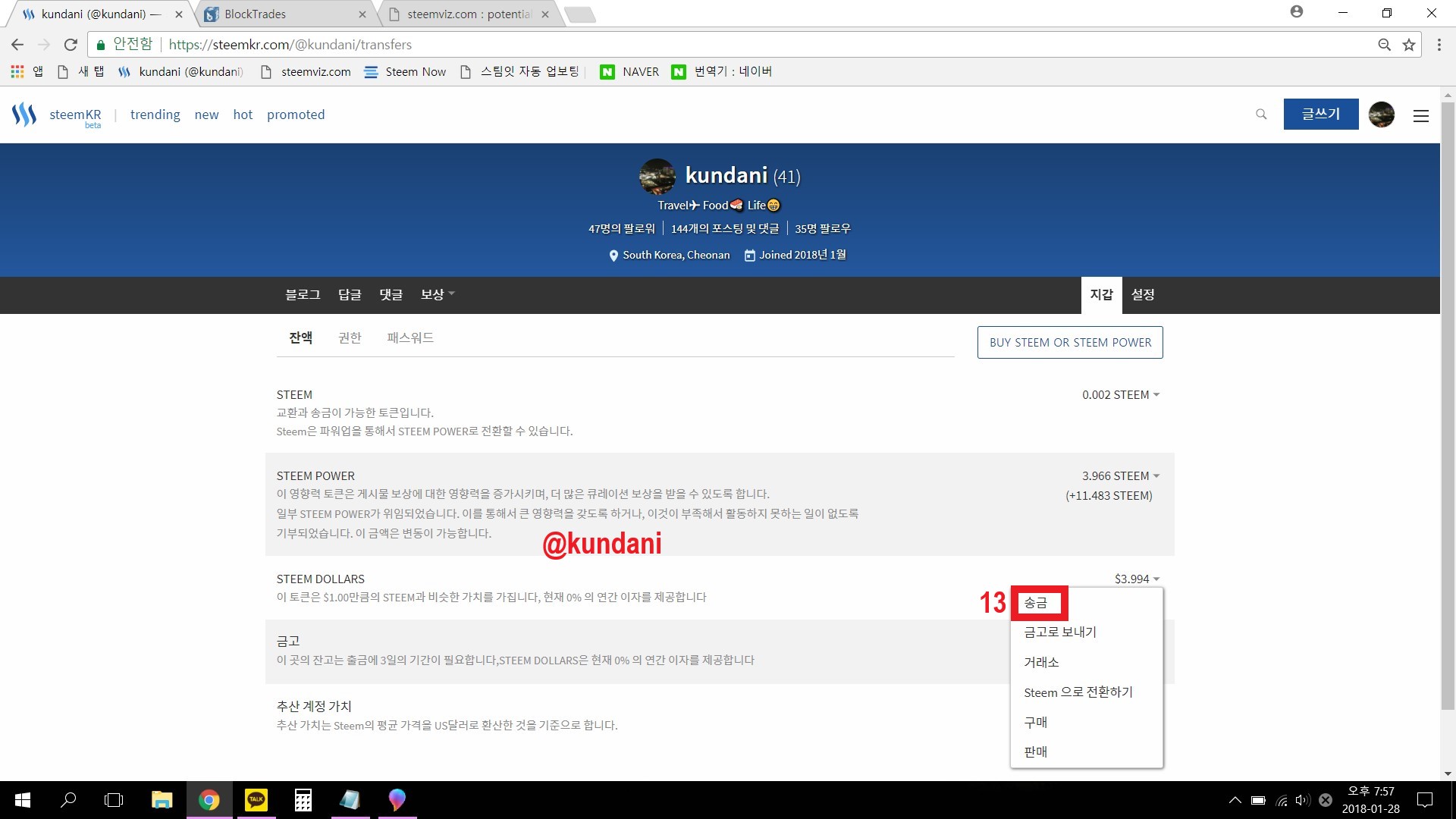Click BUY STEEM OR STEEM POWER button
The image size is (1456, 819).
(1070, 343)
